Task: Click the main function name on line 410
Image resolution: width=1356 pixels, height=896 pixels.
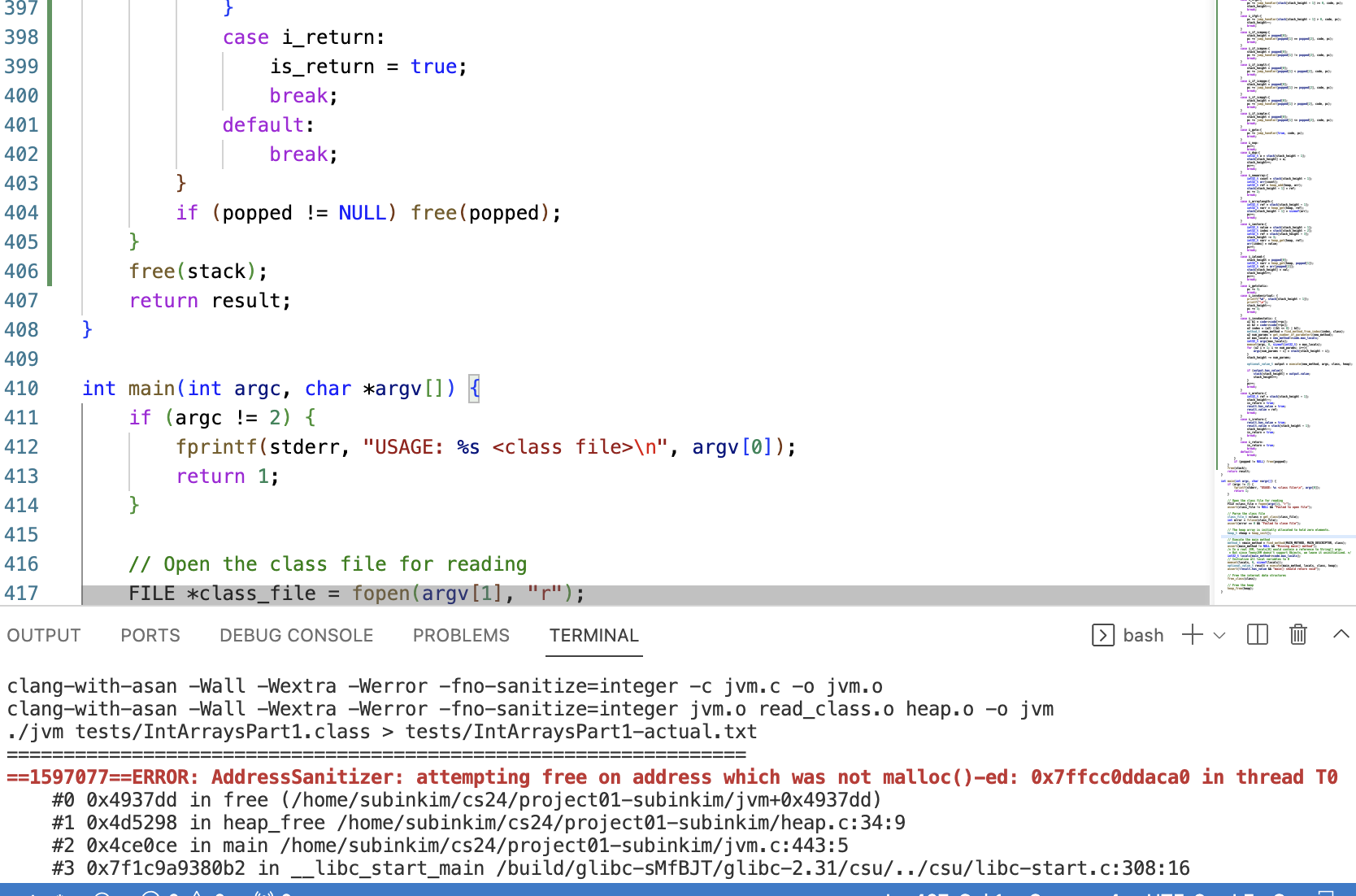Action: (151, 389)
